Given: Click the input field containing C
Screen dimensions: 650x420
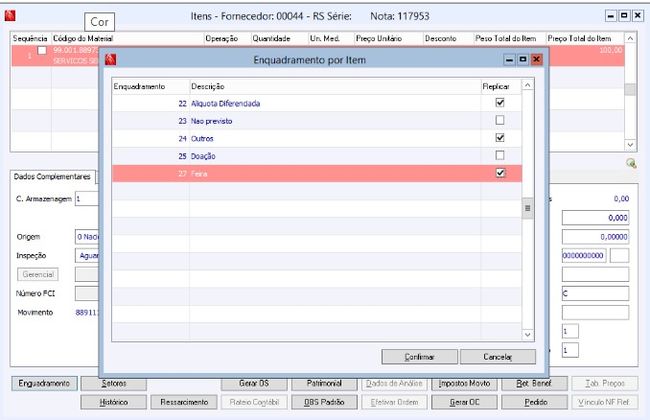Looking at the screenshot, I should (x=595, y=294).
